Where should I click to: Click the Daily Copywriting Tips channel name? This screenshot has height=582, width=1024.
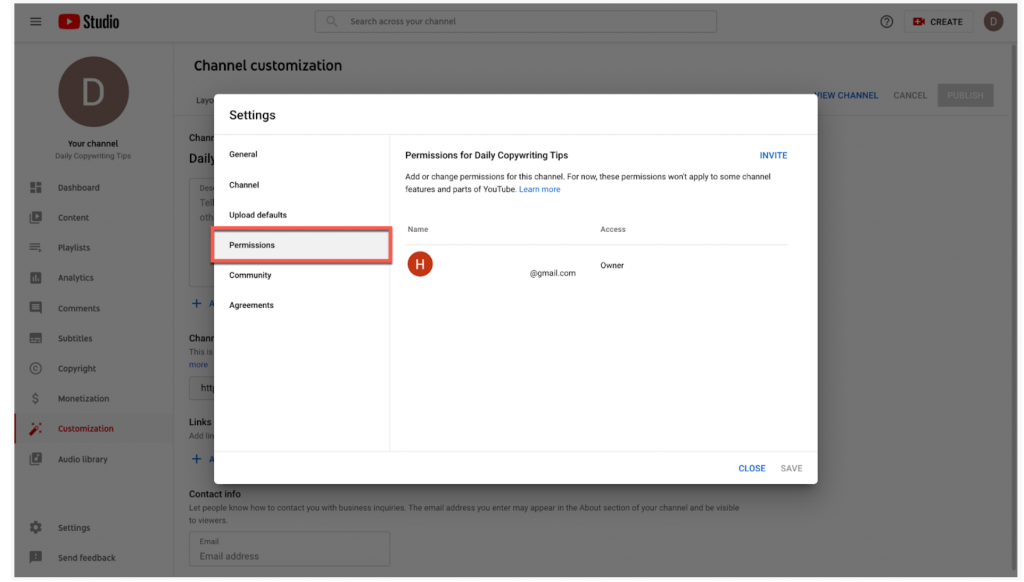[x=93, y=156]
